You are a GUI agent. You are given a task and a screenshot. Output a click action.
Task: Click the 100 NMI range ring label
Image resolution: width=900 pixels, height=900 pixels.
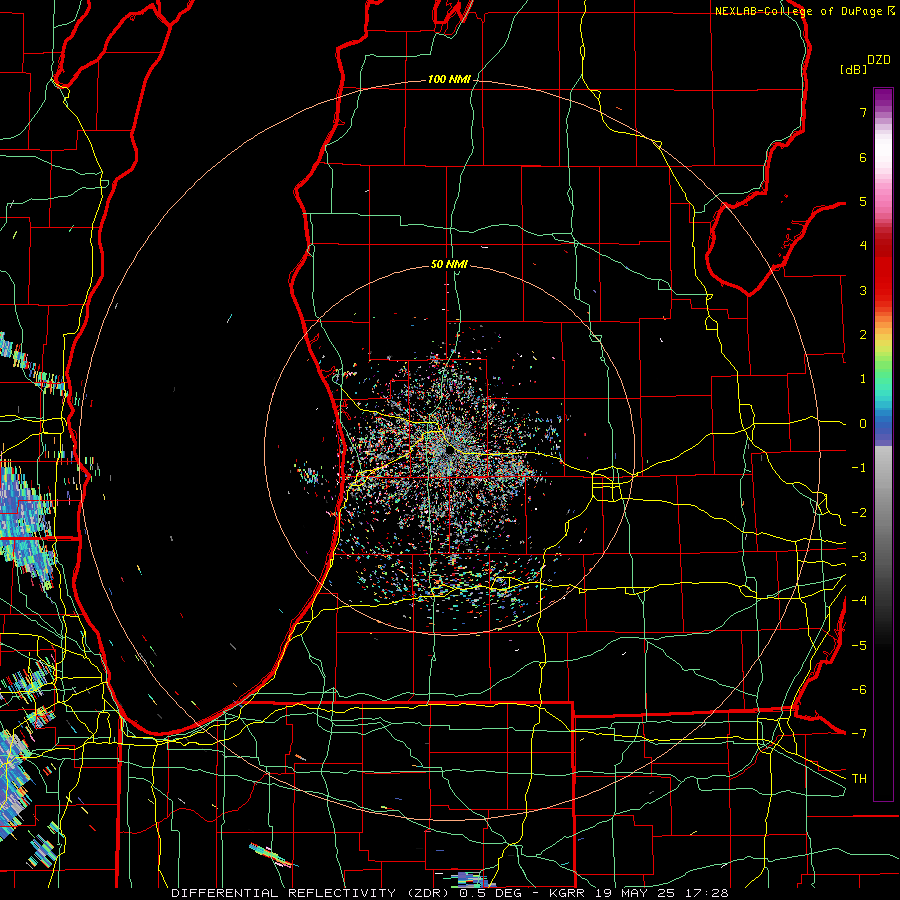point(449,79)
